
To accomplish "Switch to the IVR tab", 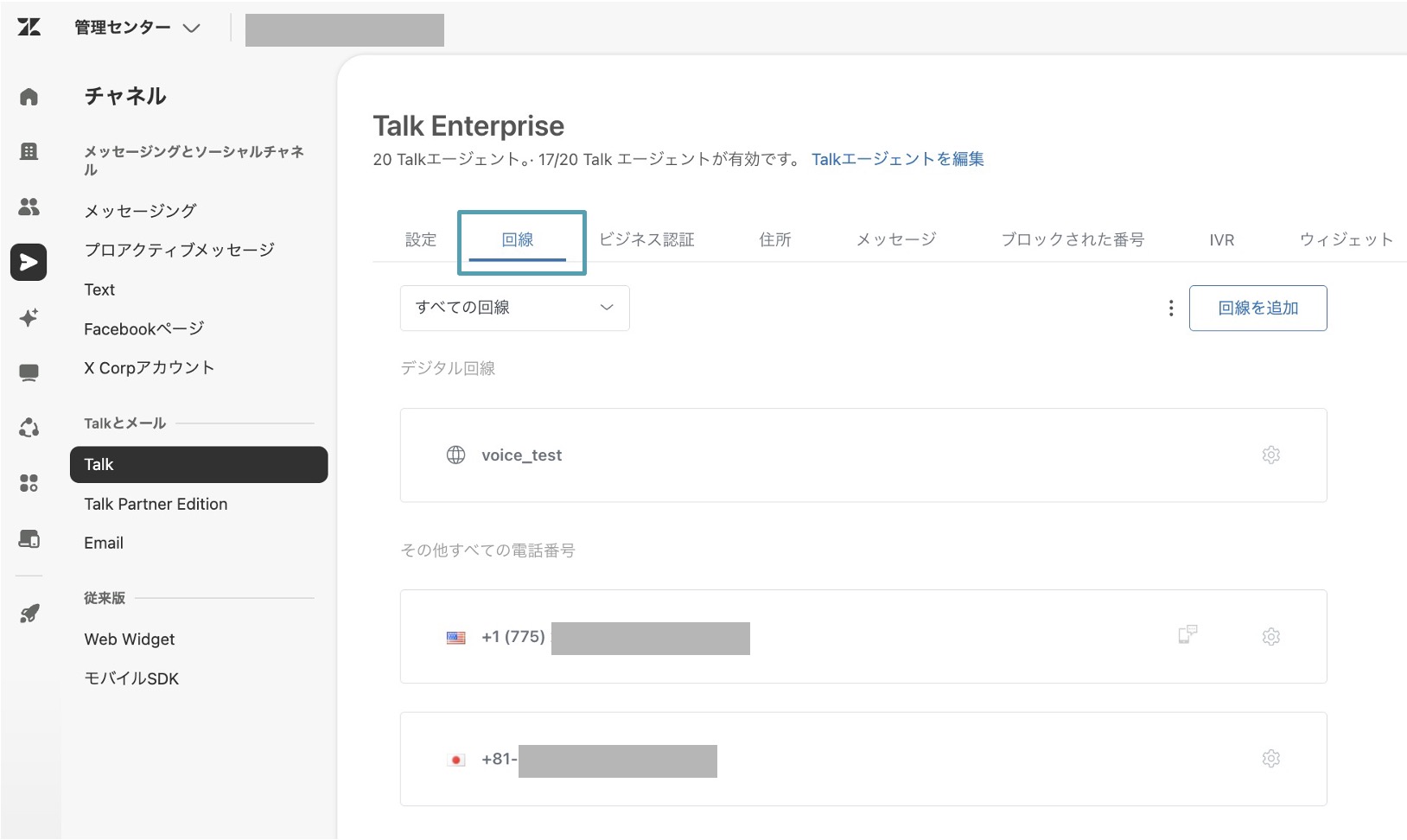I will tap(1221, 240).
